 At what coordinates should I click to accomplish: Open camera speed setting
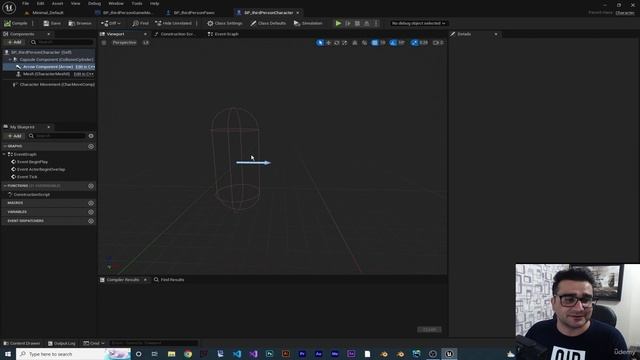[x=438, y=43]
